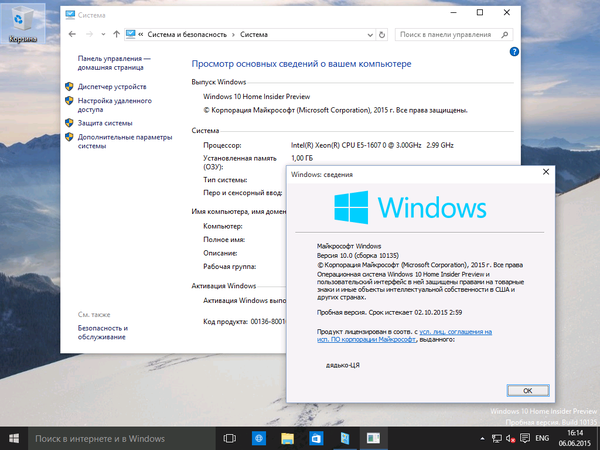This screenshot has height=450, width=600.
Task: Open the recent locations dropdown arrow
Action: 103,34
